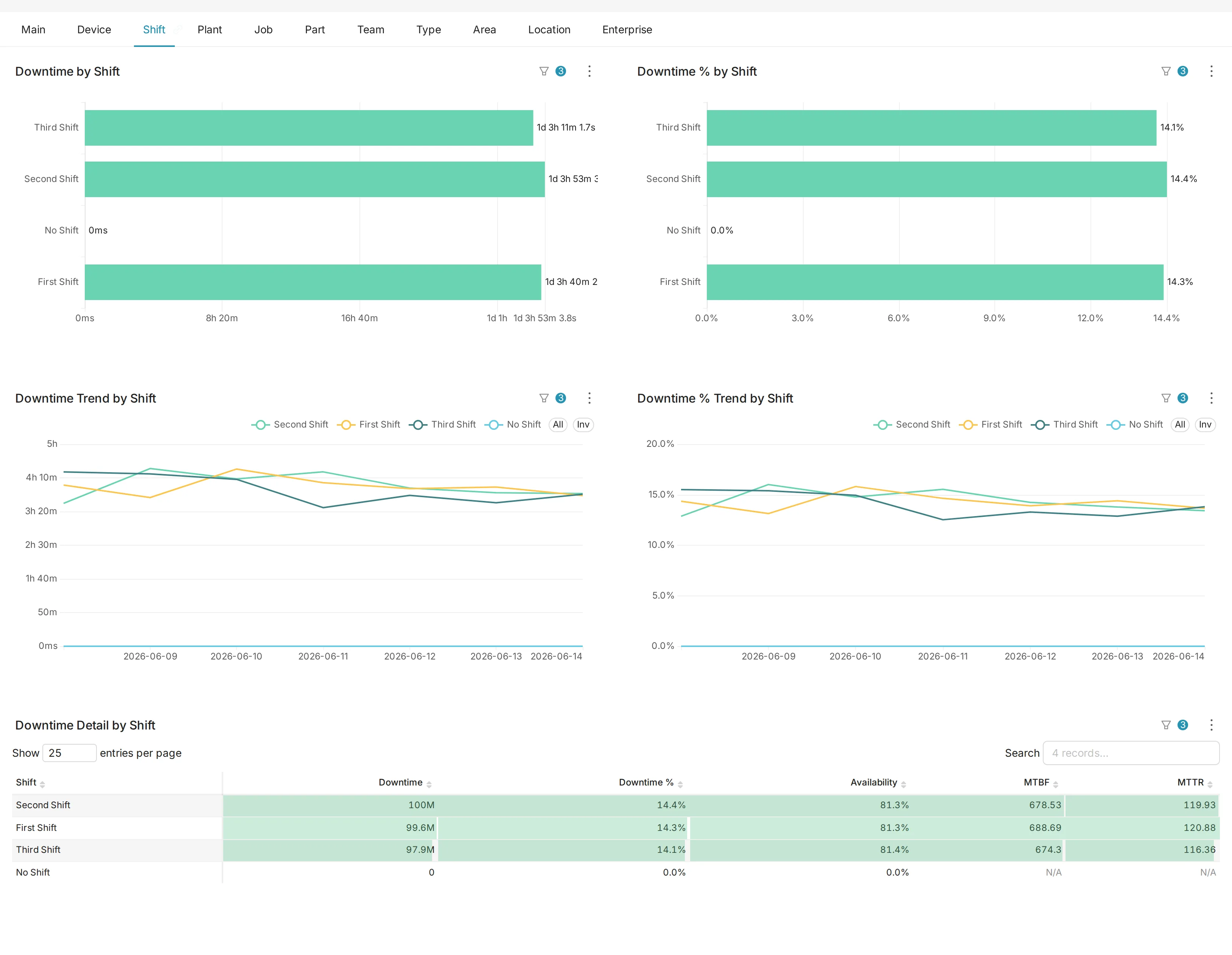
Task: Click filter count badge on Downtime by Shift
Action: point(561,71)
